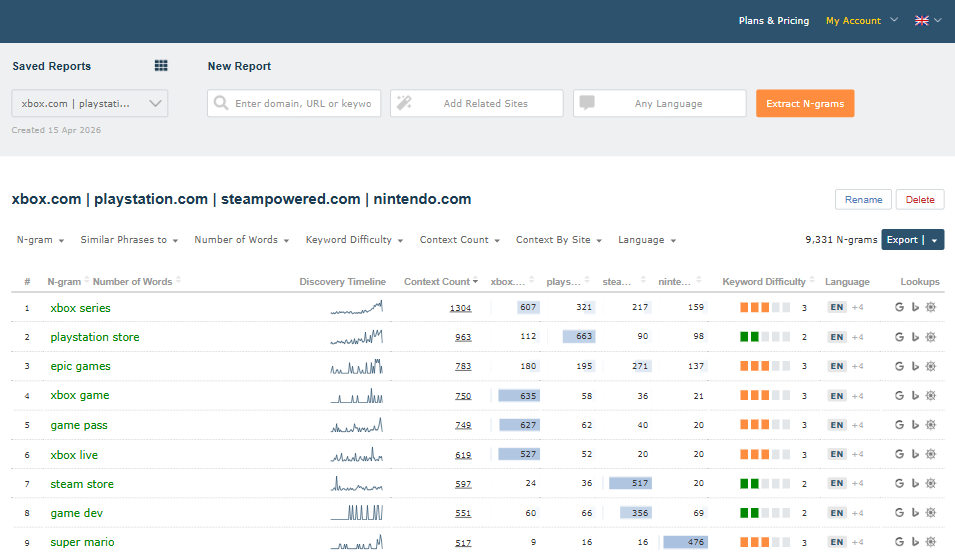Open the Similar Phrases to filter
The width and height of the screenshot is (955, 555).
[x=129, y=240]
